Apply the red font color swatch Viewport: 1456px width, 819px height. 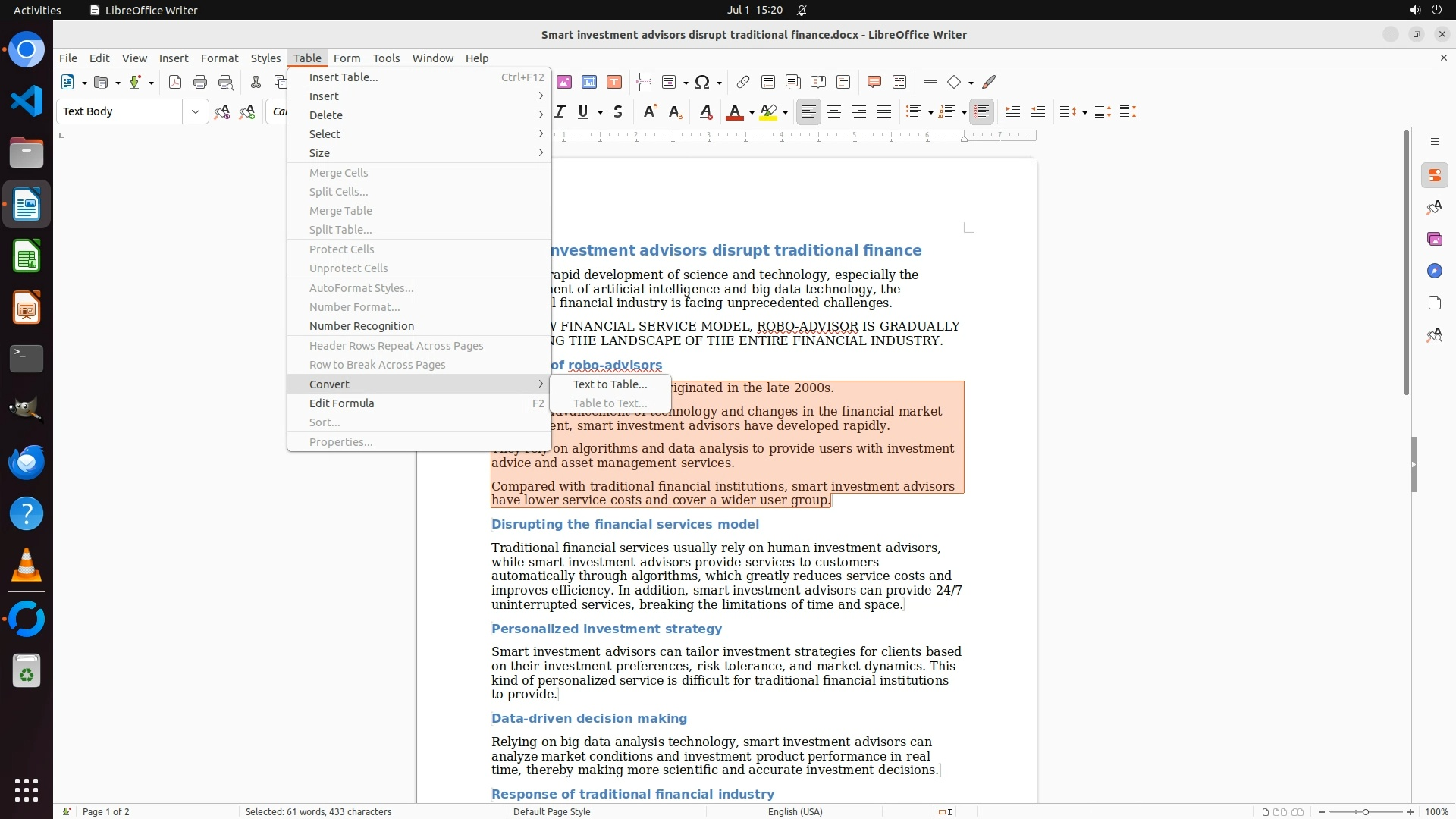pyautogui.click(x=734, y=112)
